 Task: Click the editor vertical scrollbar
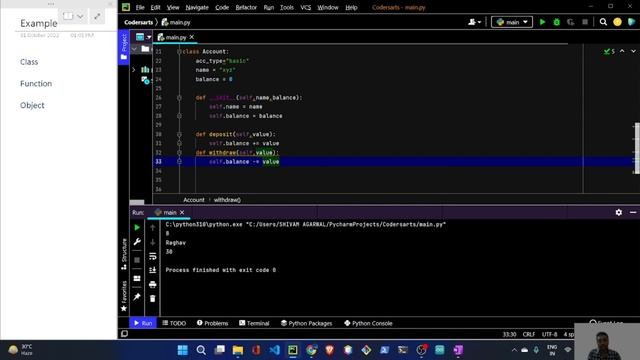(x=637, y=148)
